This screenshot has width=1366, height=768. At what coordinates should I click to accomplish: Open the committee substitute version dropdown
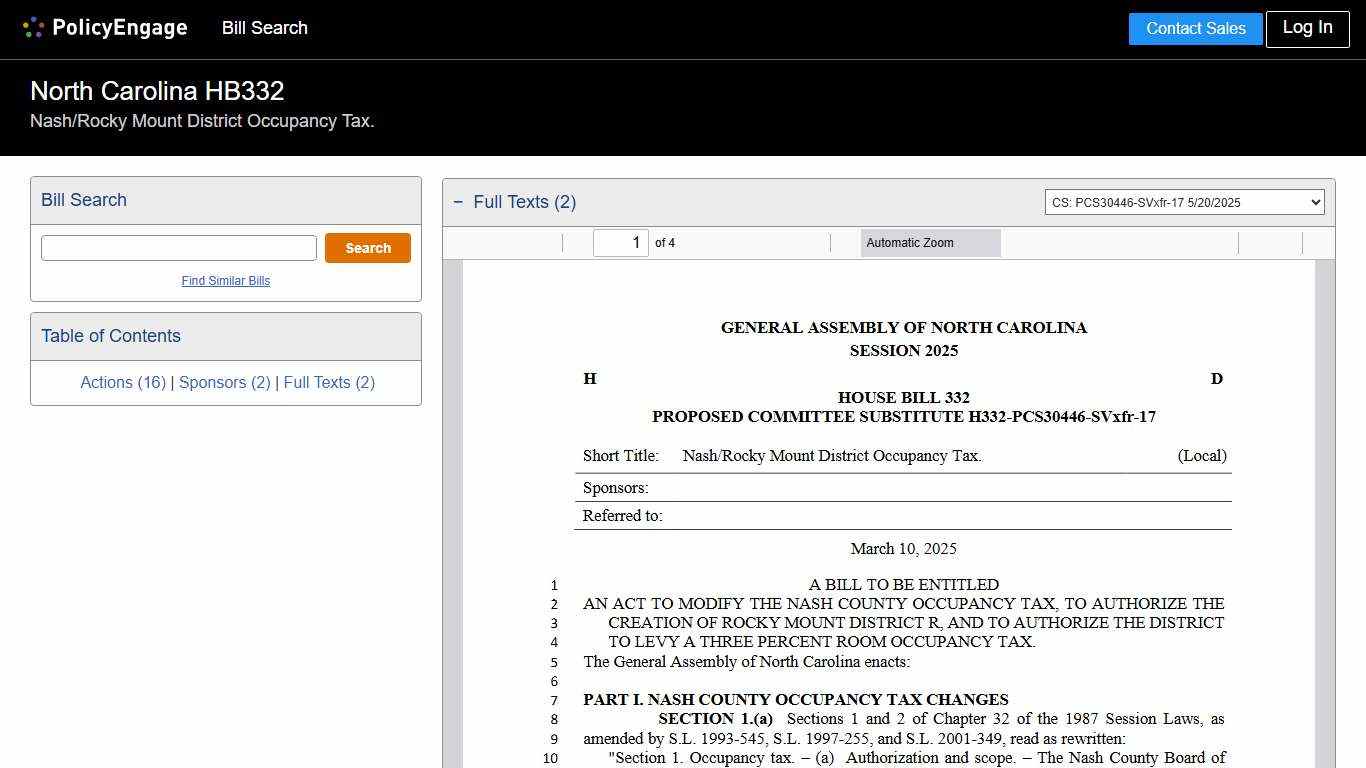[1184, 201]
